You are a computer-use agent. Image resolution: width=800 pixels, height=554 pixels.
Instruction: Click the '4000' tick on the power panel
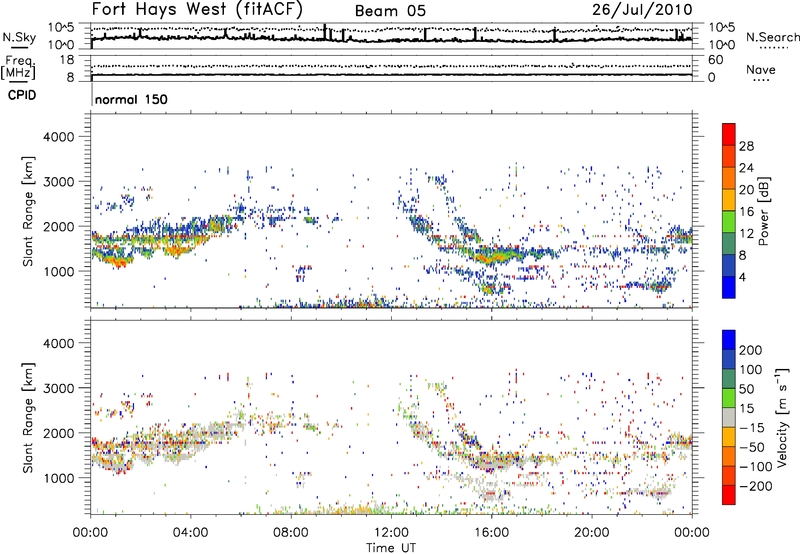[x=58, y=137]
